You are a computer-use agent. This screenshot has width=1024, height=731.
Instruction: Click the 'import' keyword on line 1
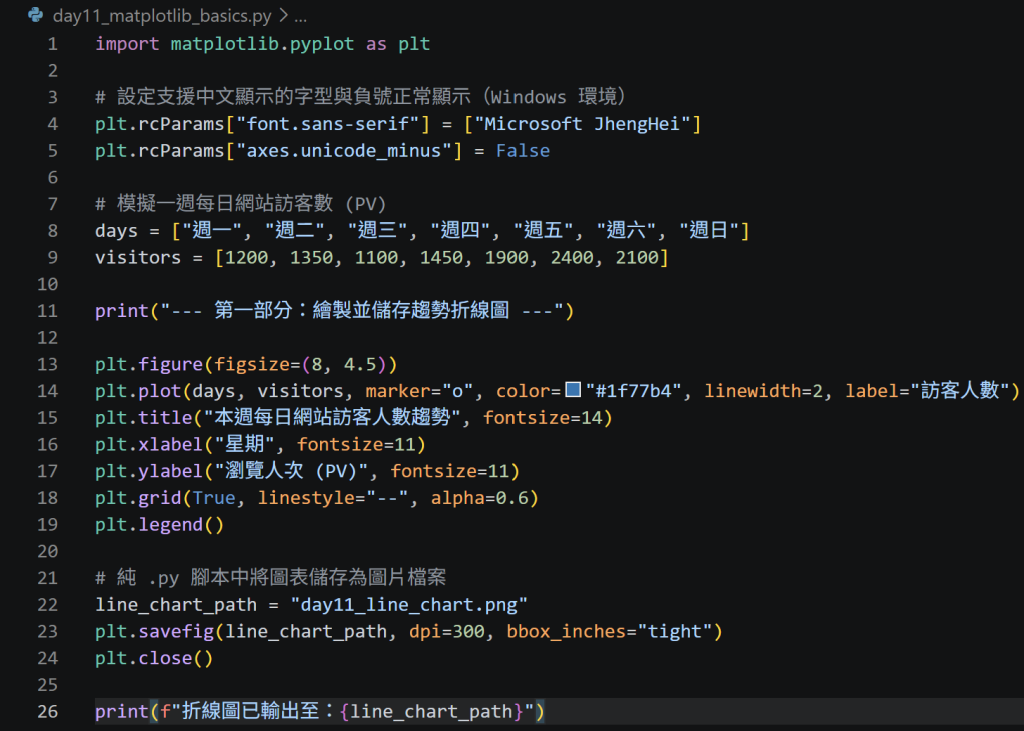[x=127, y=44]
